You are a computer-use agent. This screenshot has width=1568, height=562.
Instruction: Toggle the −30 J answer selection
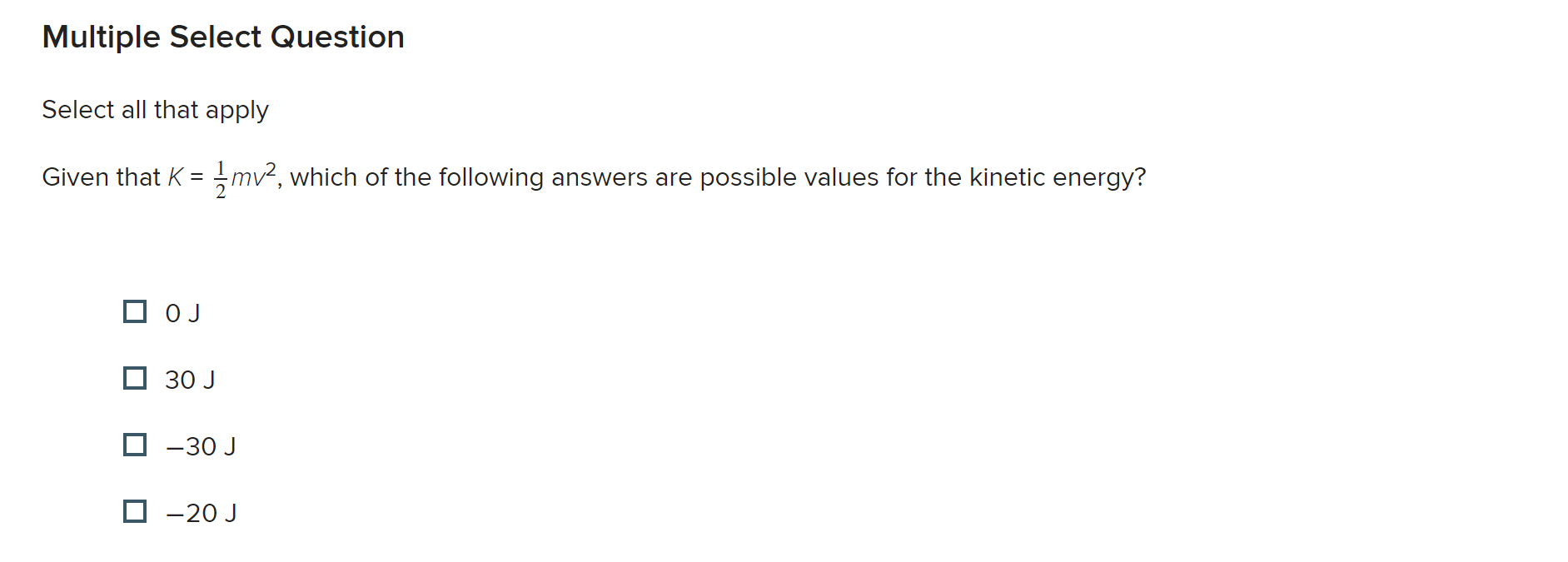click(135, 445)
